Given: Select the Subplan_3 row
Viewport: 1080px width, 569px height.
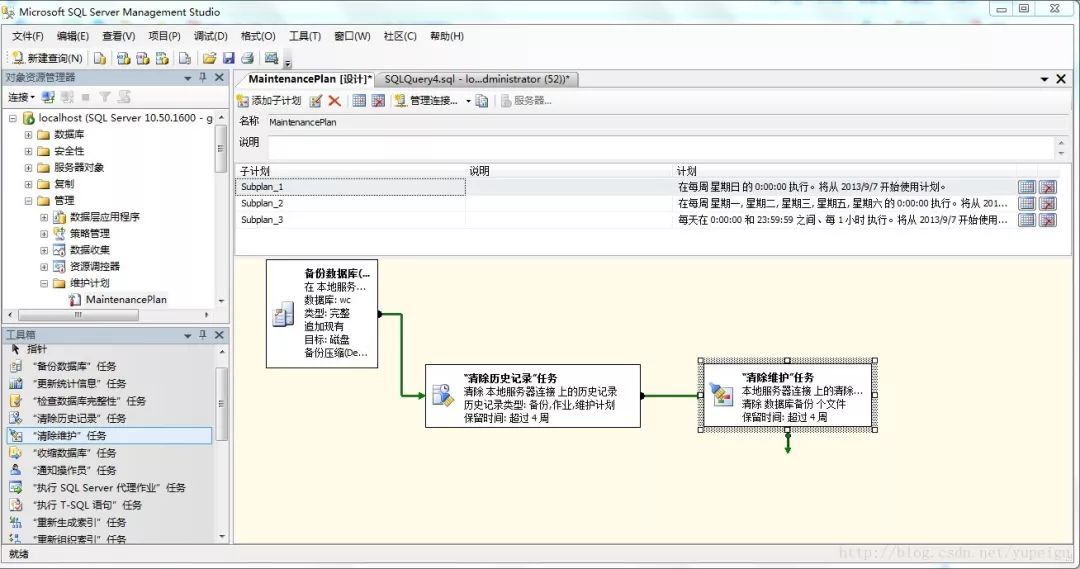Looking at the screenshot, I should (x=262, y=220).
